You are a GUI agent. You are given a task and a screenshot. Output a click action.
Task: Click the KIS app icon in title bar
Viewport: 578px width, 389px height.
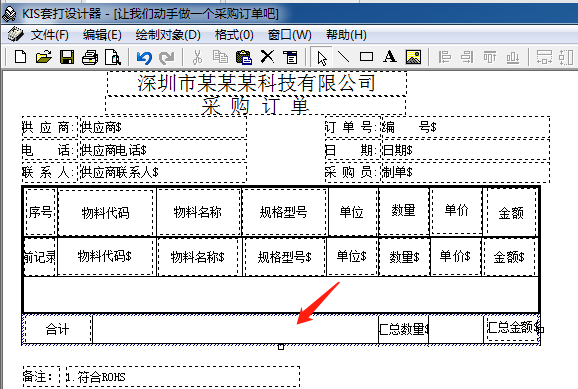point(9,14)
